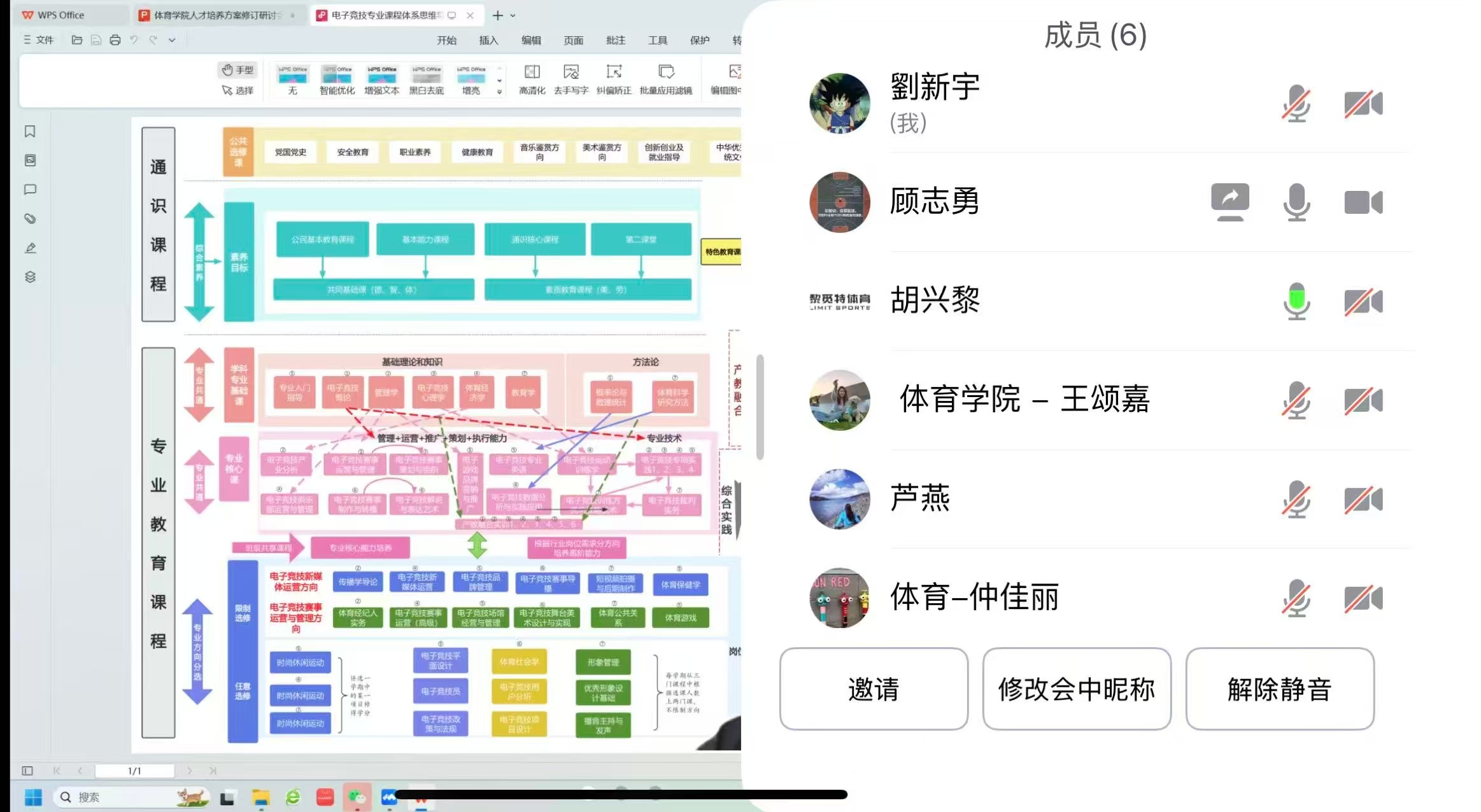
Task: Click the 去手写字 handwriting removal icon
Action: (571, 73)
